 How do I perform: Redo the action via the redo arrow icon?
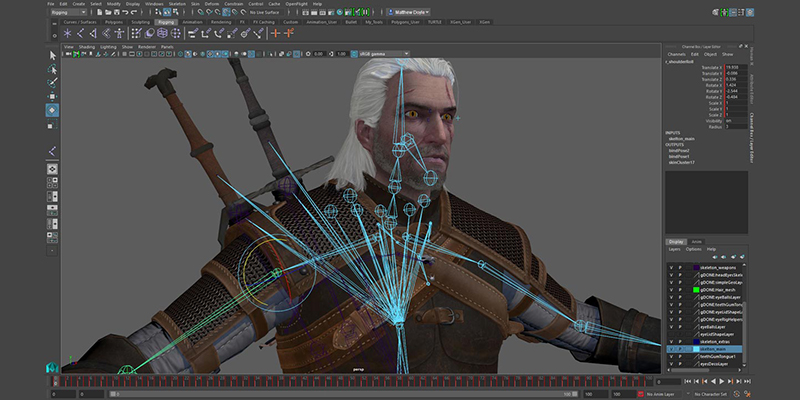coord(133,12)
